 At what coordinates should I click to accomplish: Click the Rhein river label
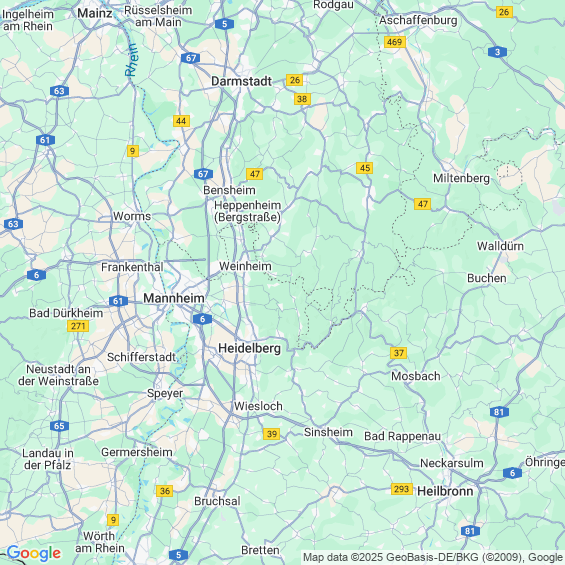[x=131, y=60]
